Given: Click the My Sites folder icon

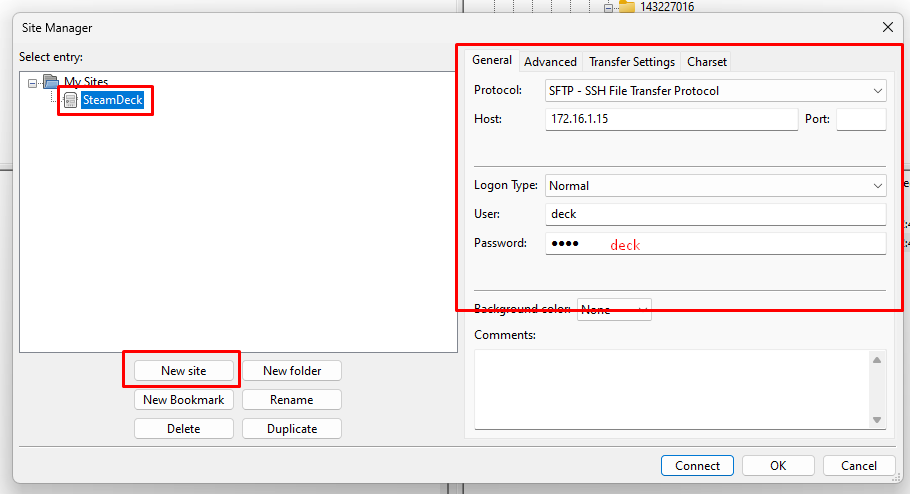Looking at the screenshot, I should pos(51,82).
